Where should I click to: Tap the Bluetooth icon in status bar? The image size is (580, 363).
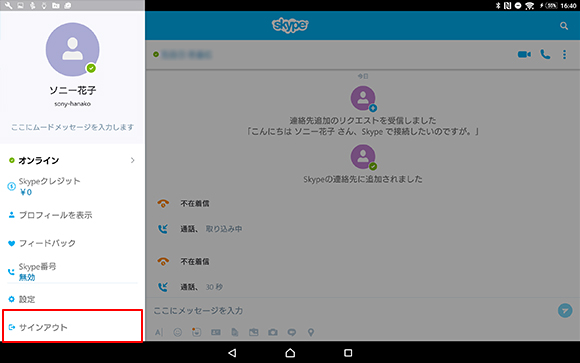[x=498, y=5]
